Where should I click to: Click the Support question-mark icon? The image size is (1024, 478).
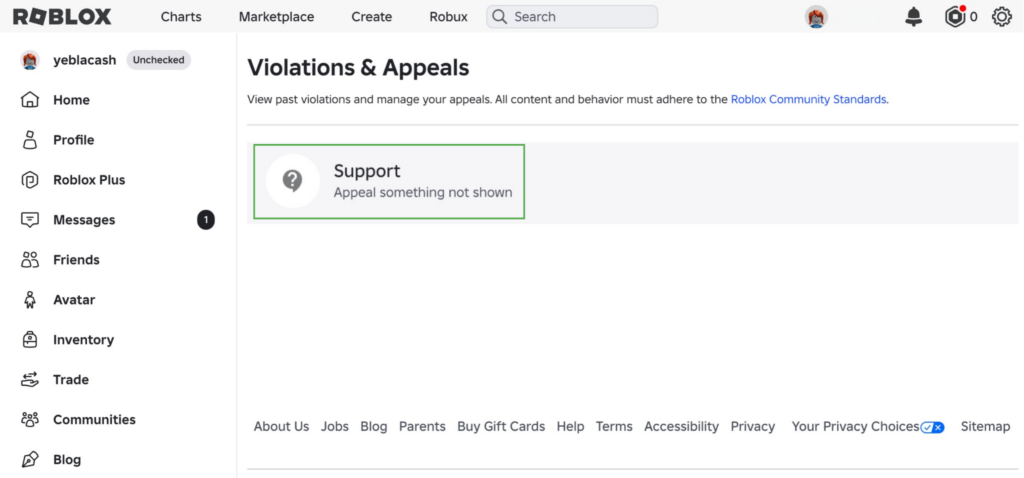coord(293,181)
